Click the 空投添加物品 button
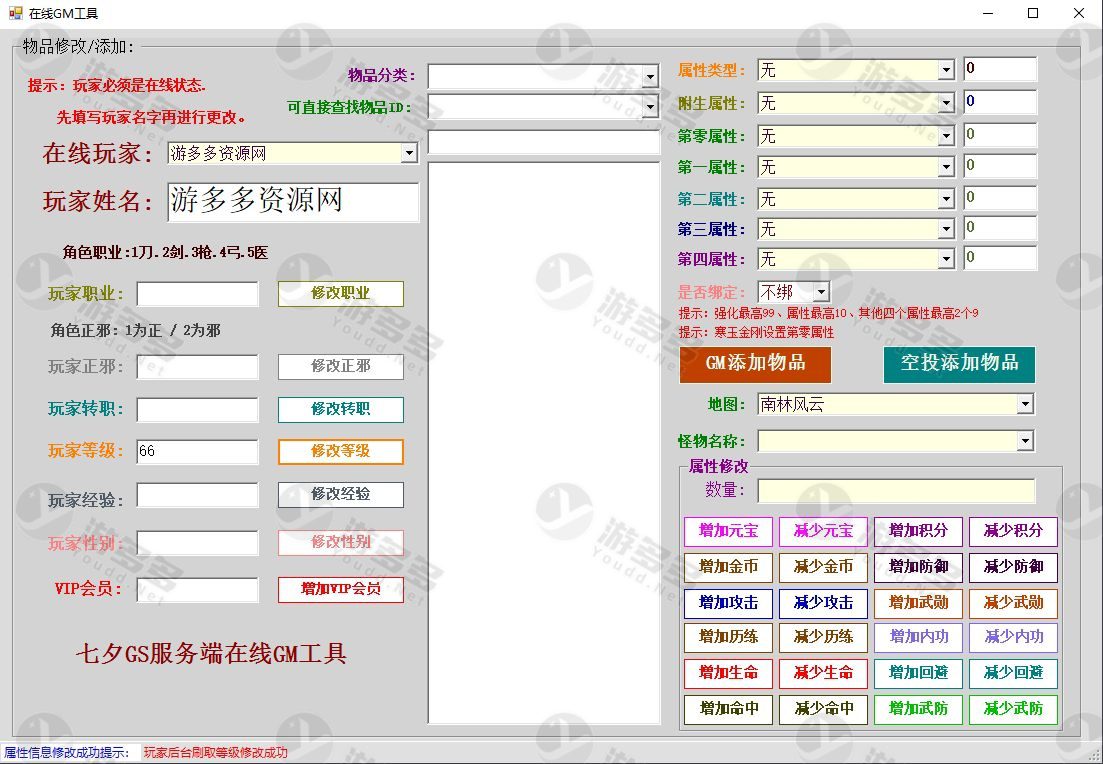Screen dimensions: 1103x764 958,364
